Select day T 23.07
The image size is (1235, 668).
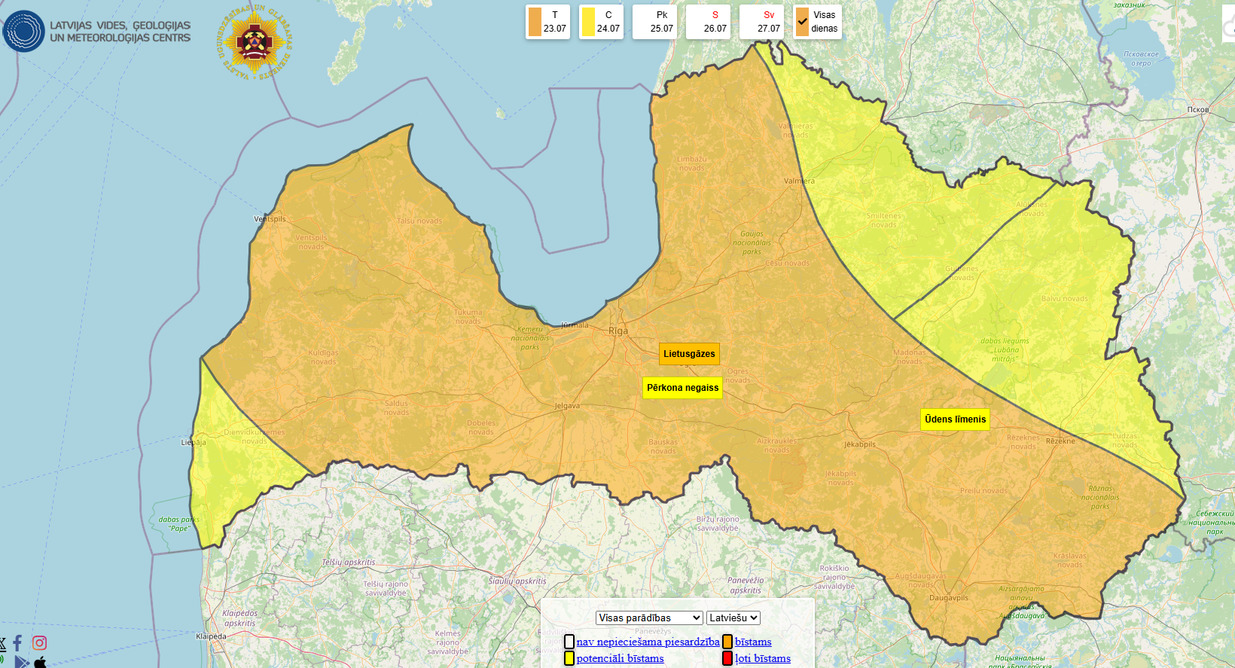547,22
